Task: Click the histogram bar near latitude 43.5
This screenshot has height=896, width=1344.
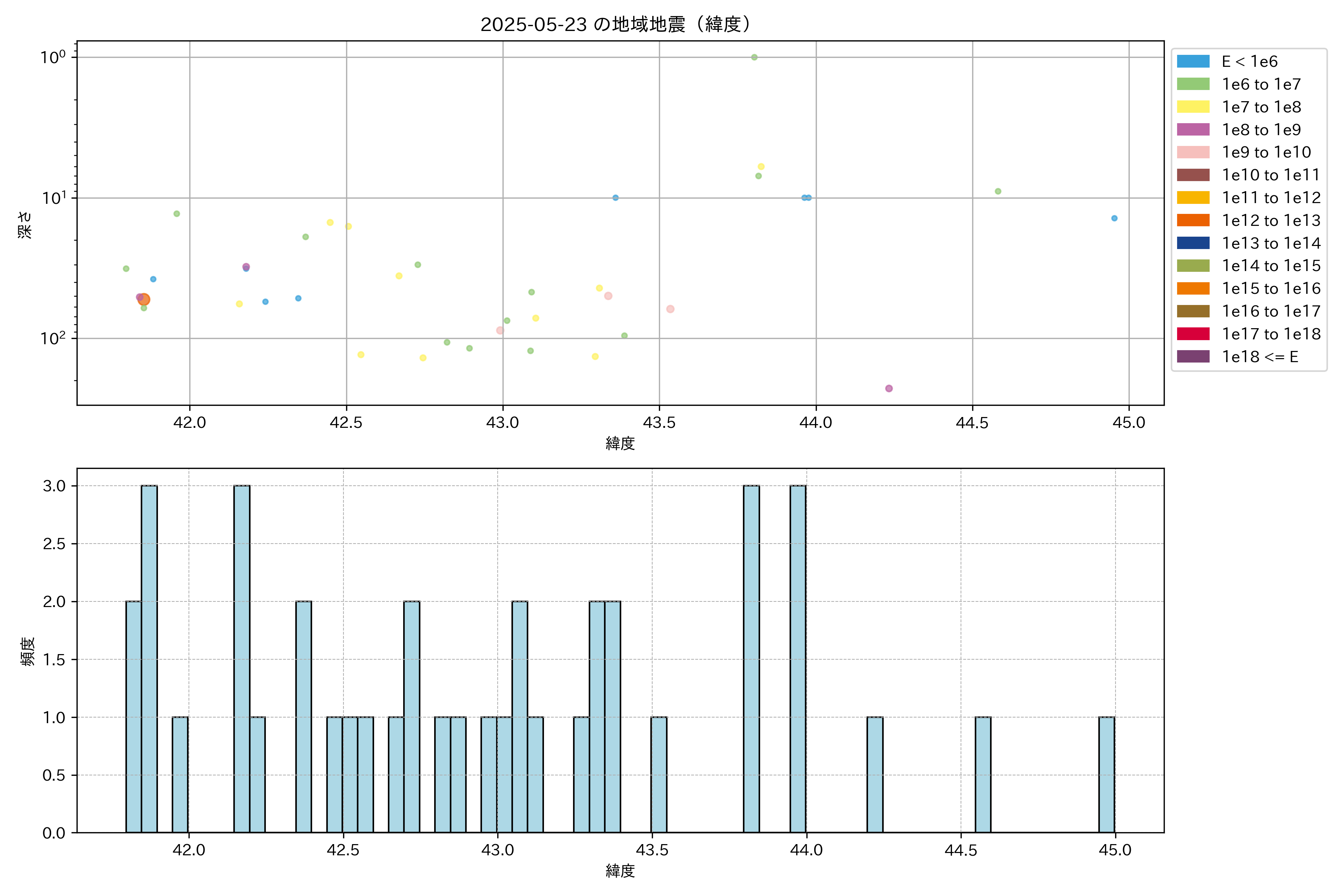Action: 659,774
